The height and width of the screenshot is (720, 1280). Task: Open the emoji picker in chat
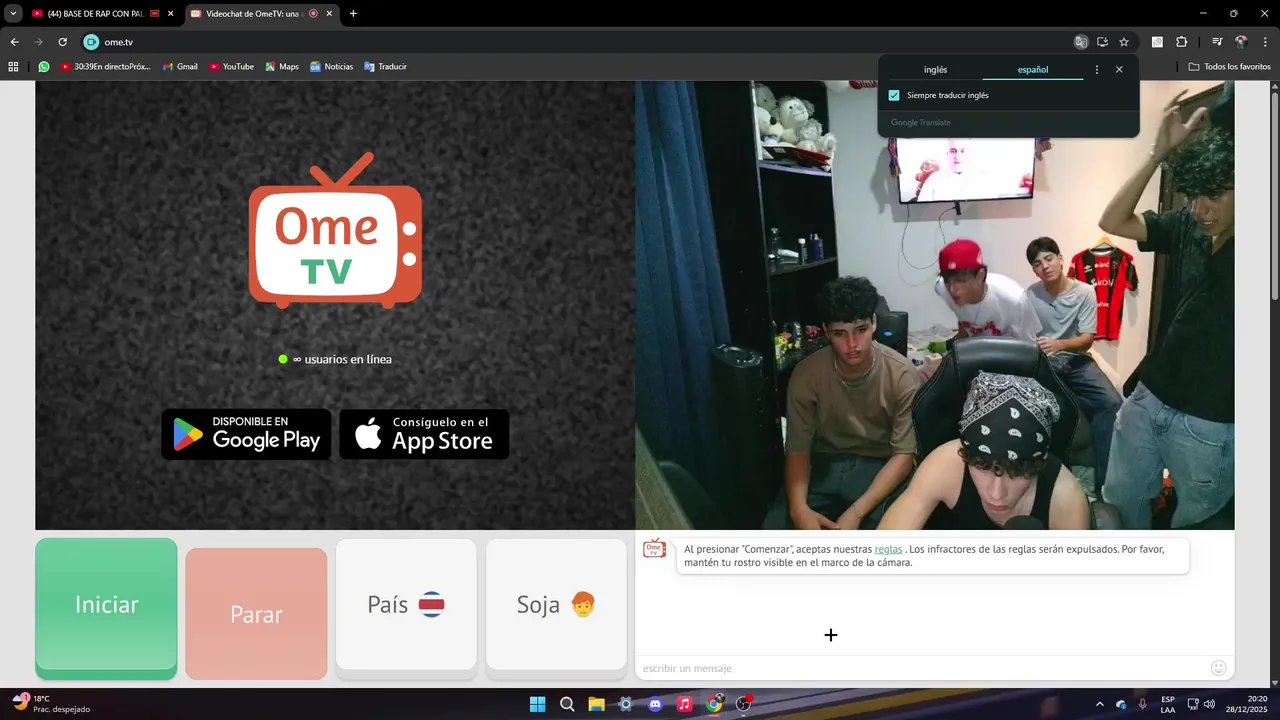pos(1218,668)
